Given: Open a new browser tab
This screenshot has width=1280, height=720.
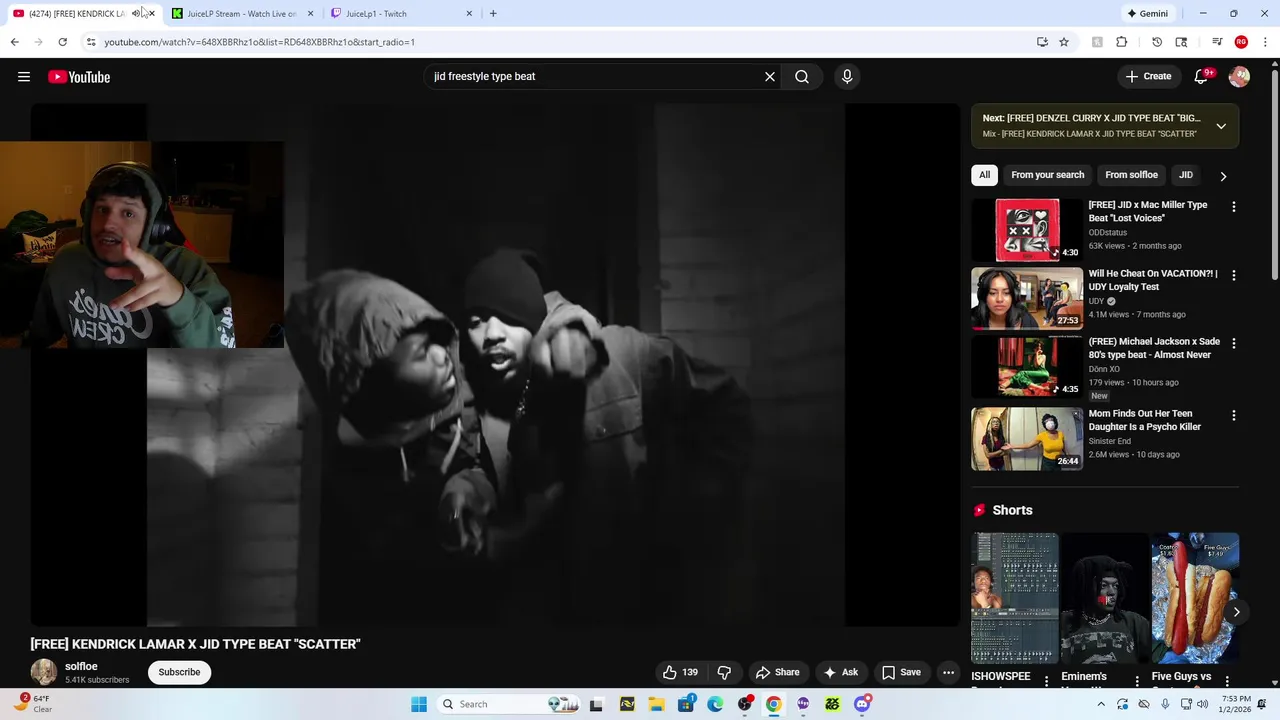Looking at the screenshot, I should [x=493, y=13].
